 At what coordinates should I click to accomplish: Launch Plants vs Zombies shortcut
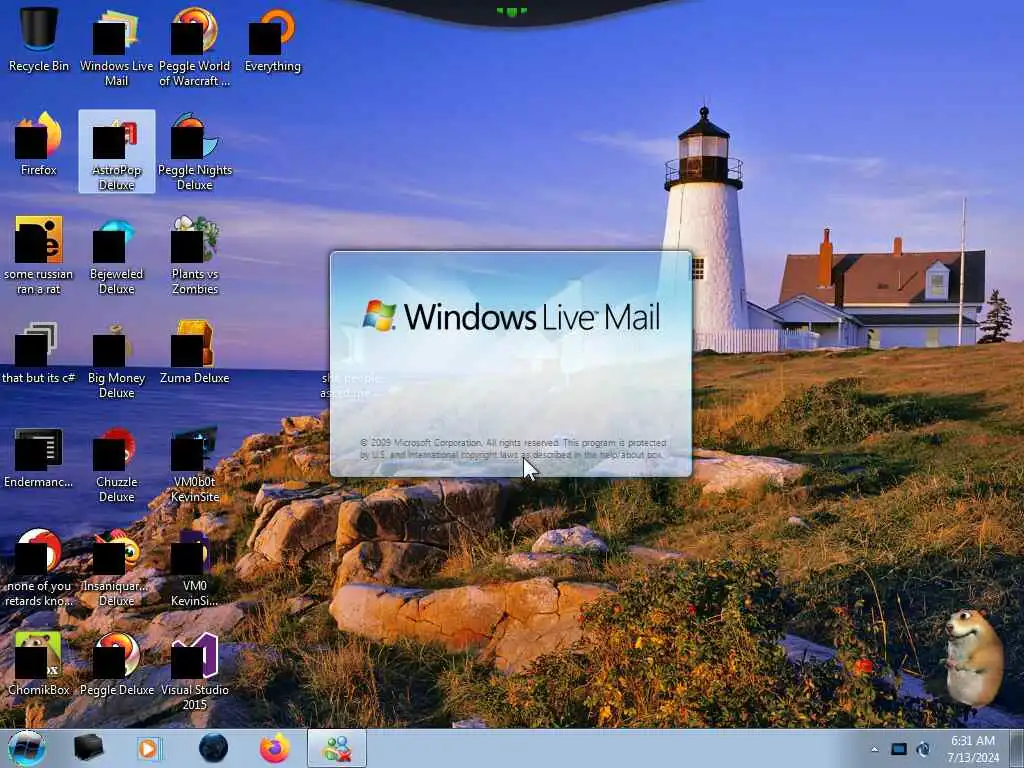tap(195, 255)
